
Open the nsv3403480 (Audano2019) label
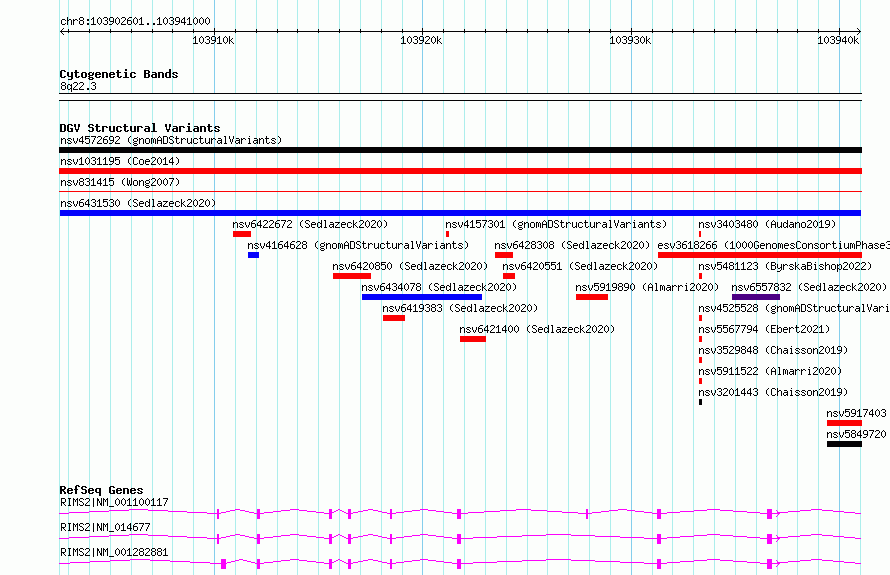point(767,224)
